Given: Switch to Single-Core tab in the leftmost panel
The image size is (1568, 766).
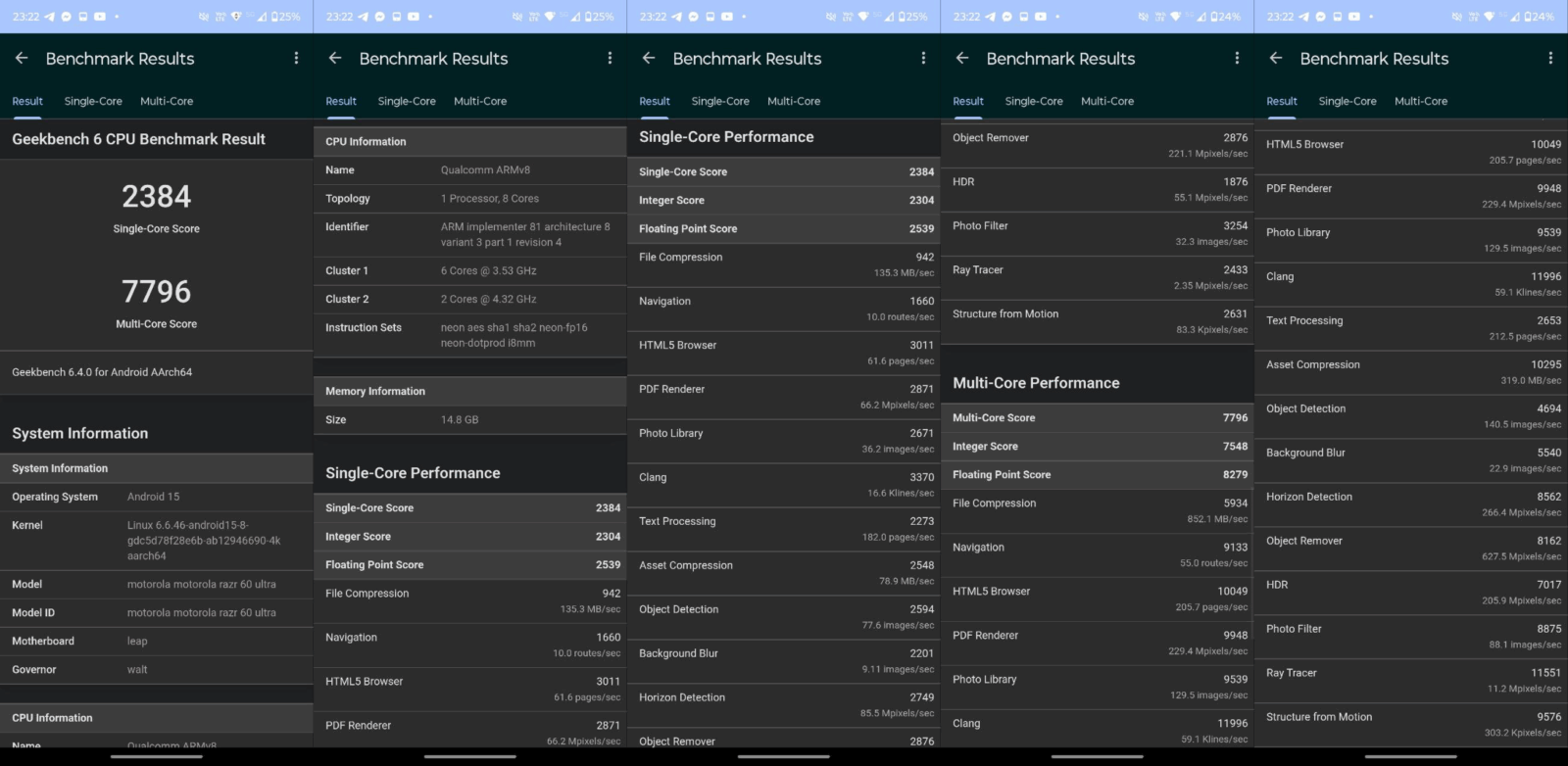Looking at the screenshot, I should click(93, 101).
